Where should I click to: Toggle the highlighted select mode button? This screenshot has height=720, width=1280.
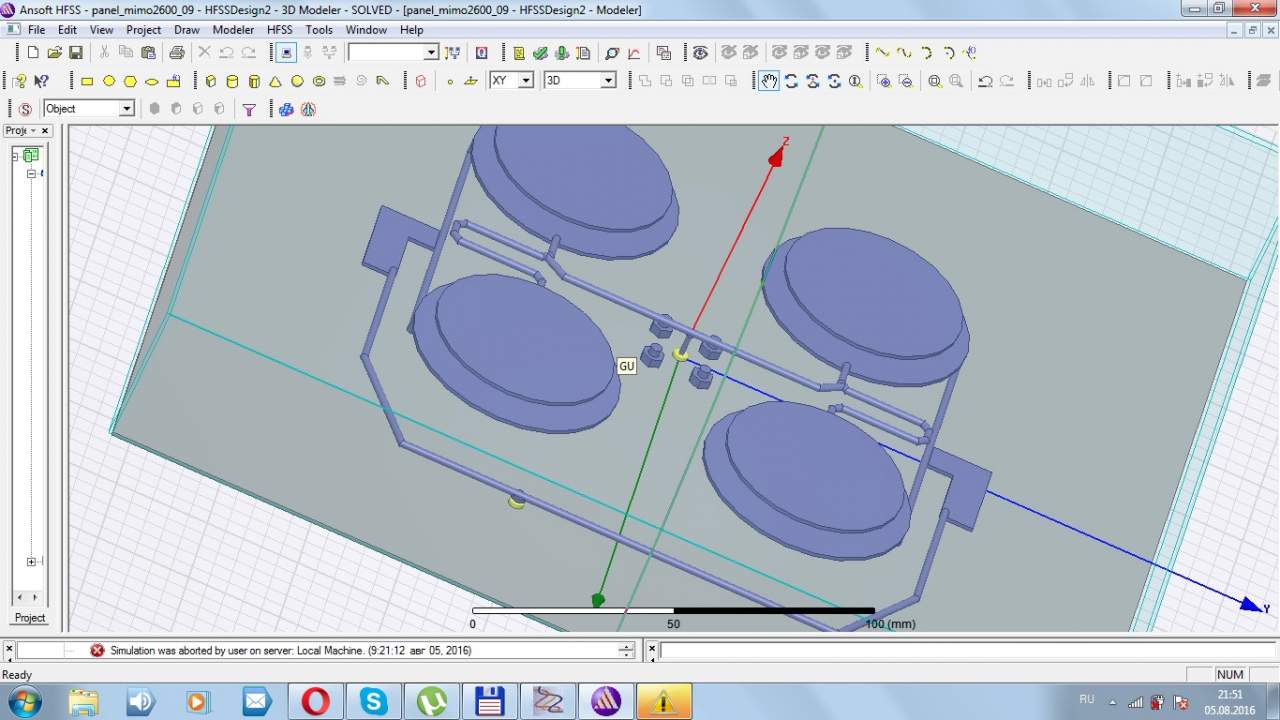coord(286,52)
